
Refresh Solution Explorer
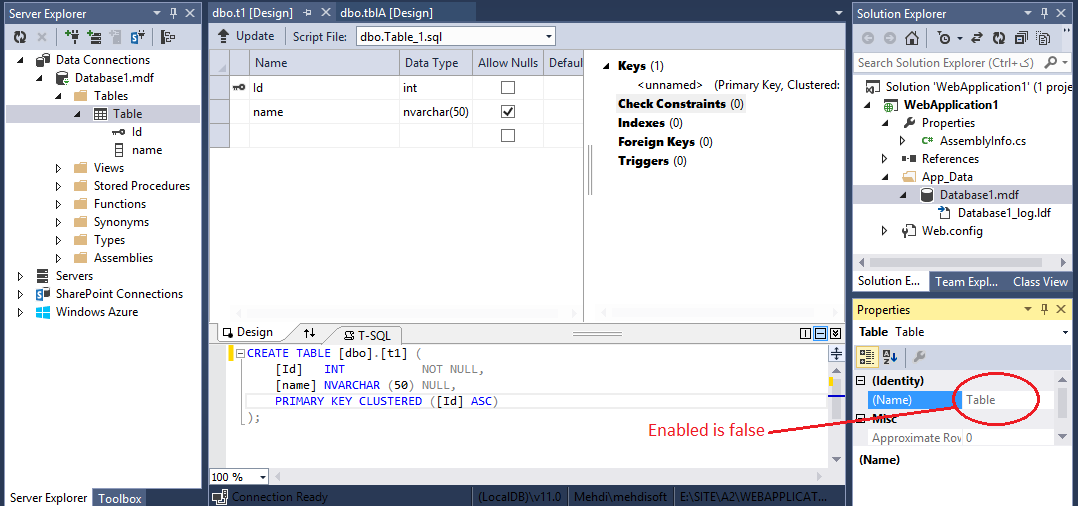click(1000, 38)
